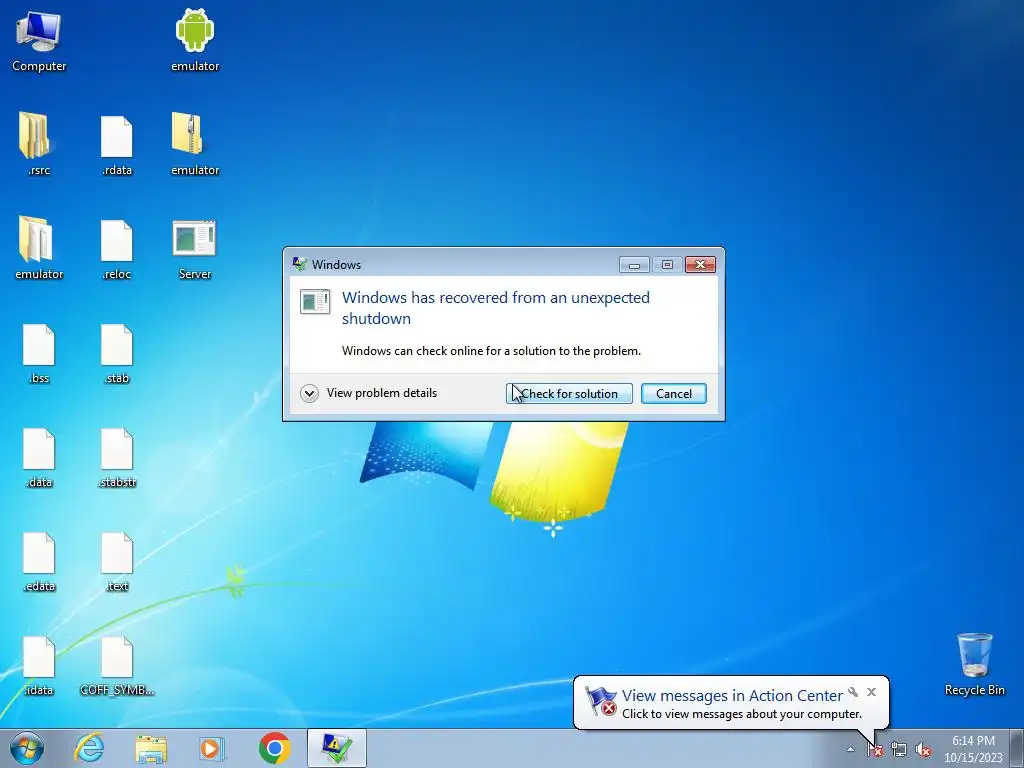This screenshot has height=768, width=1024.
Task: Open the muted volume tray icon
Action: 923,750
